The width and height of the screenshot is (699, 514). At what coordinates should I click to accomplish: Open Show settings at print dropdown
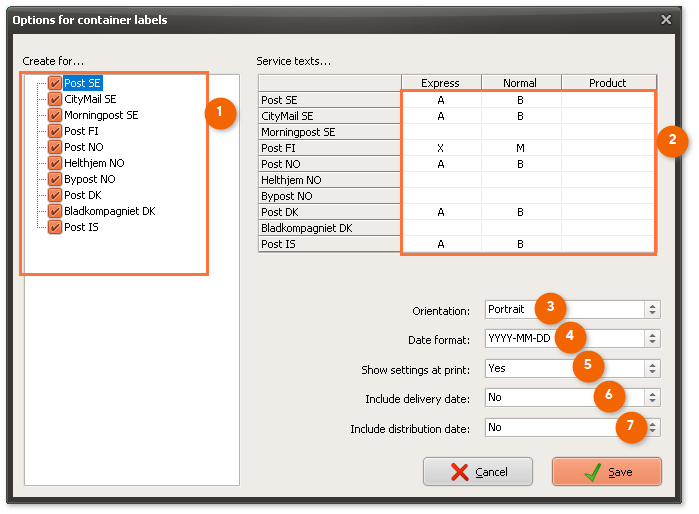tap(573, 369)
